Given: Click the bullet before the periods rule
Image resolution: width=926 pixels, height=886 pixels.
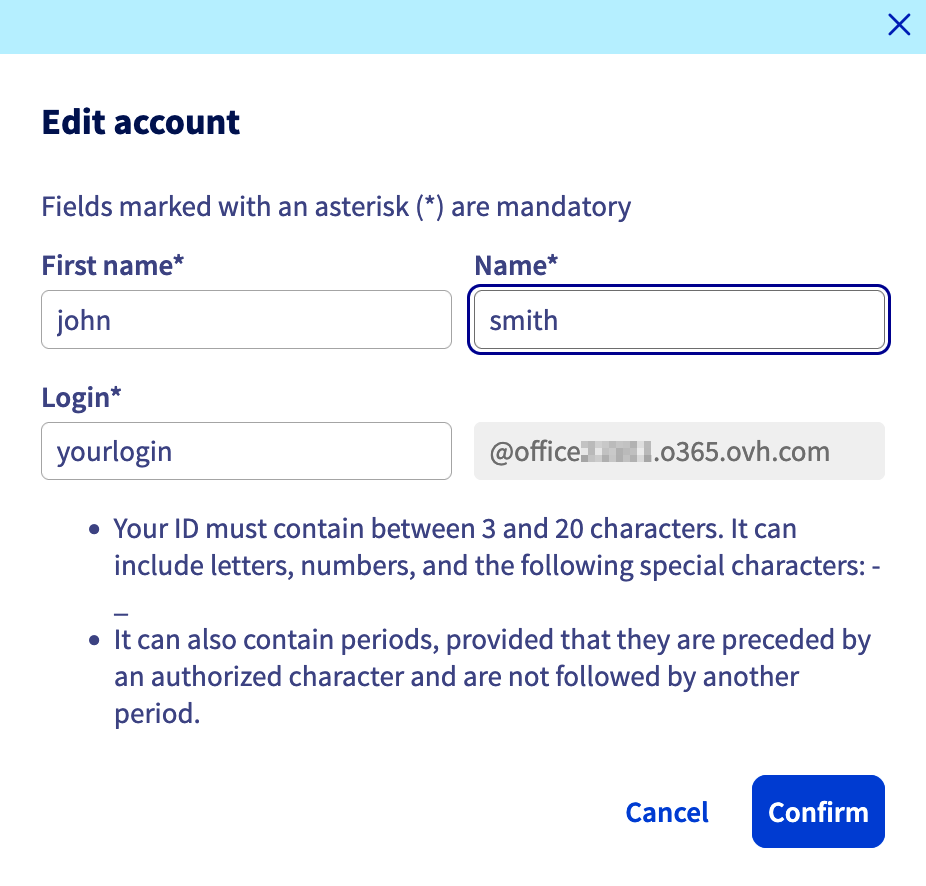Looking at the screenshot, I should pyautogui.click(x=94, y=641).
